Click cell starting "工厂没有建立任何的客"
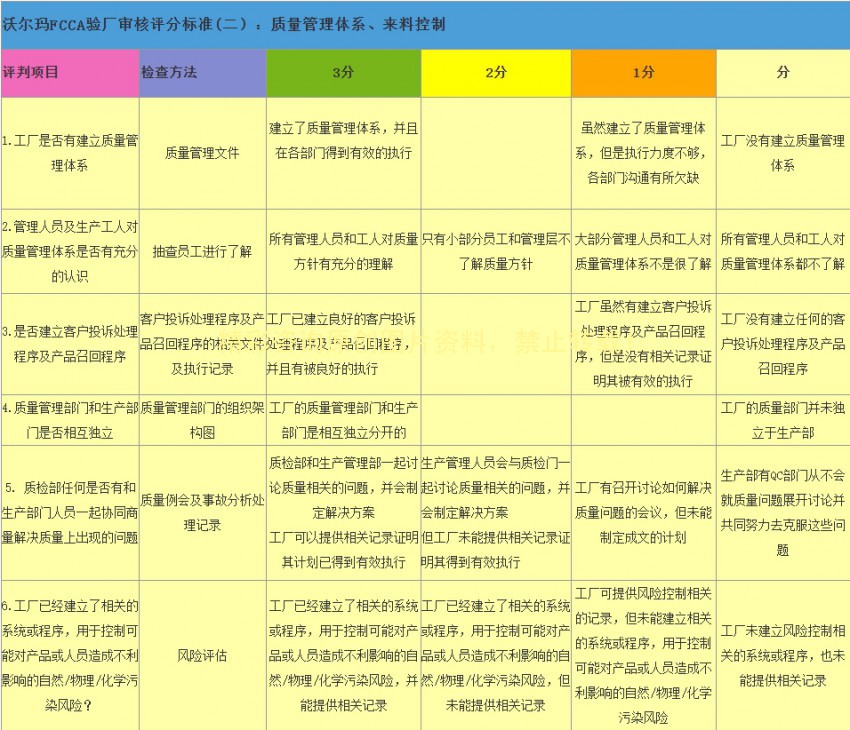This screenshot has height=730, width=850. [x=783, y=344]
